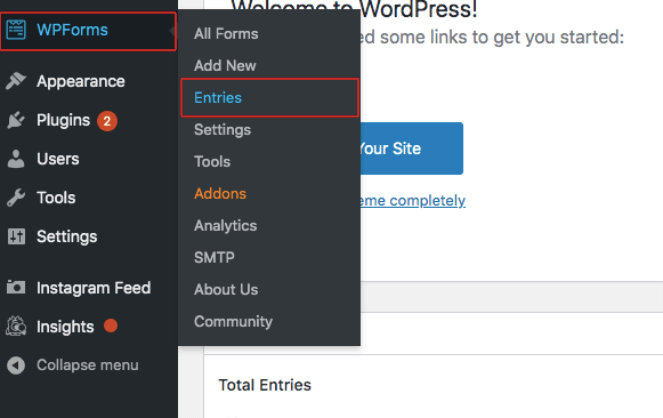Click the Insights MonsterInsights icon
Screen dimensions: 663x418
coord(16,326)
